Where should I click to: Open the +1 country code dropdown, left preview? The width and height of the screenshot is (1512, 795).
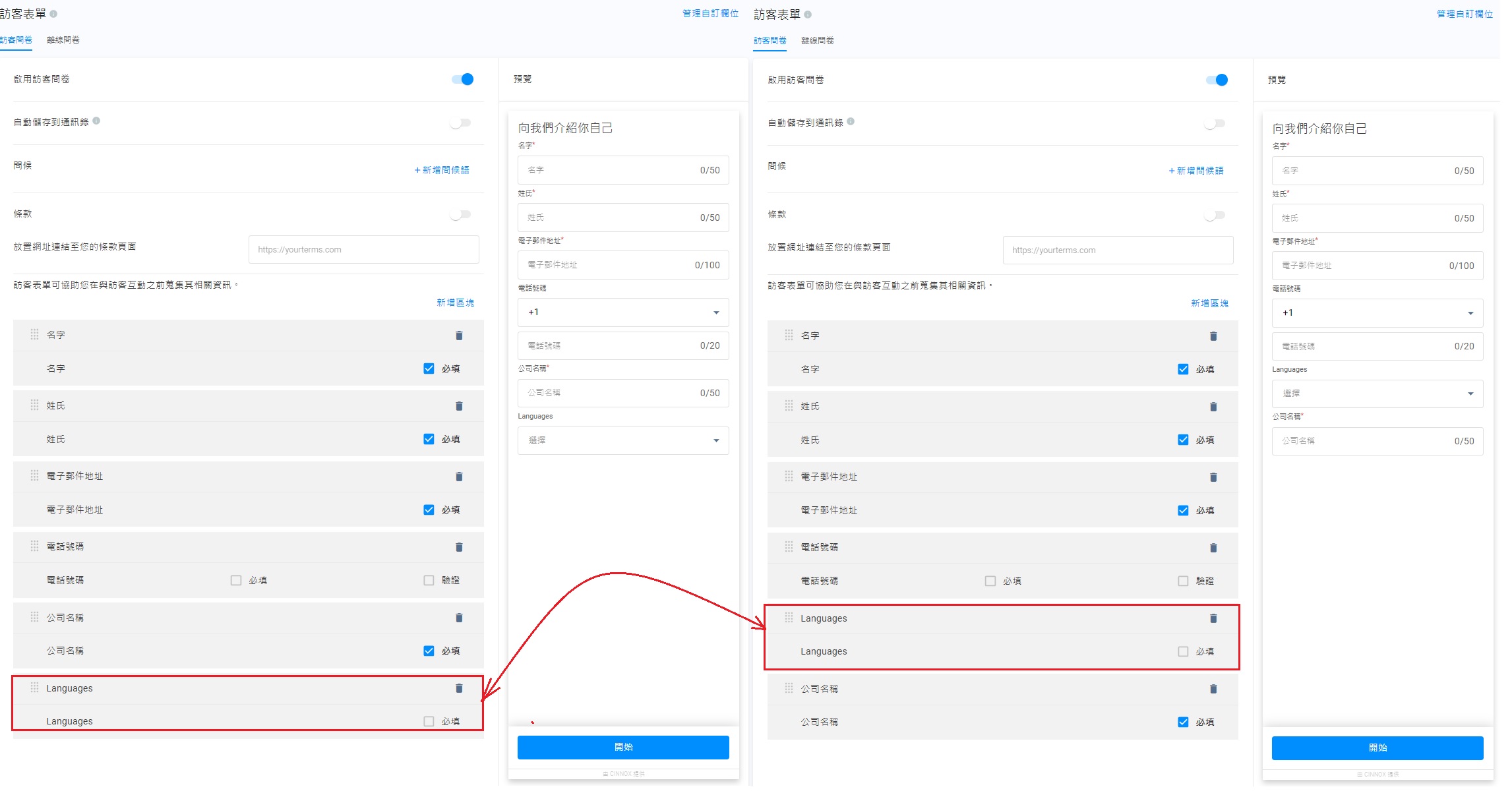pyautogui.click(x=623, y=312)
